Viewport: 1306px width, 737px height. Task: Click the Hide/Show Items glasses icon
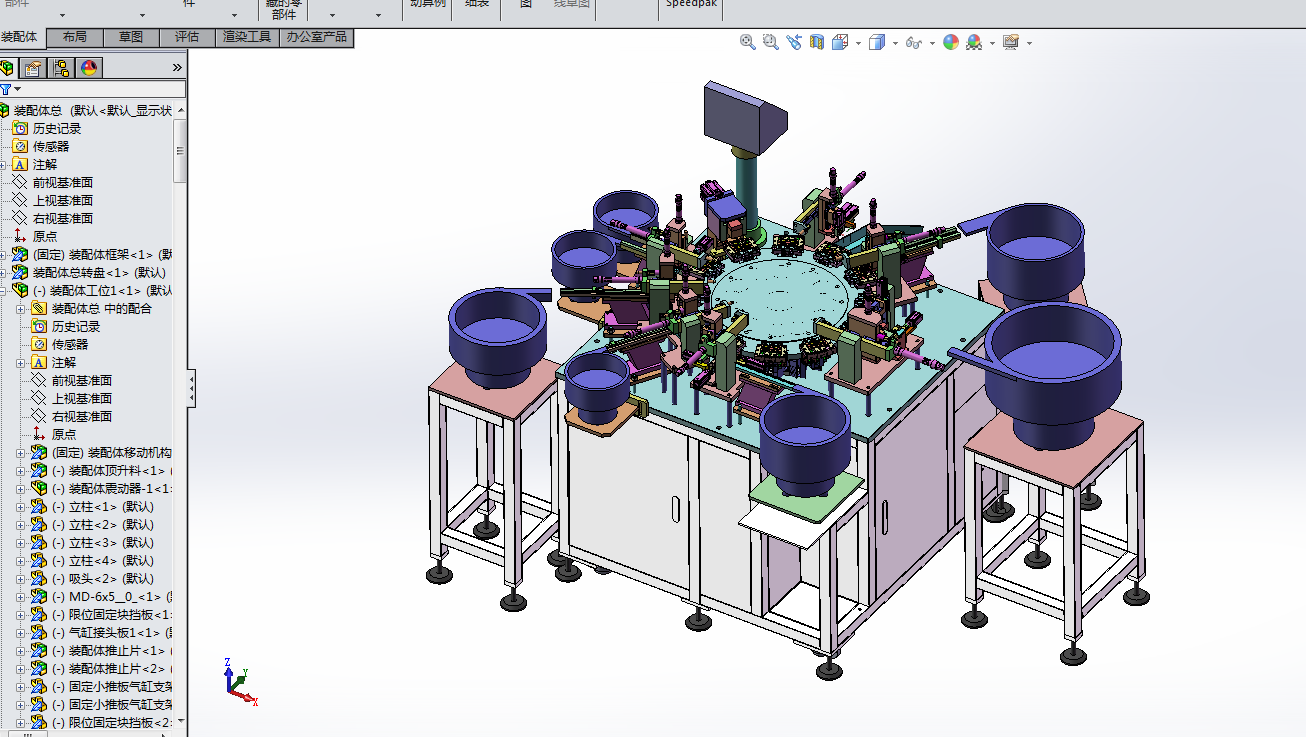pyautogui.click(x=913, y=42)
